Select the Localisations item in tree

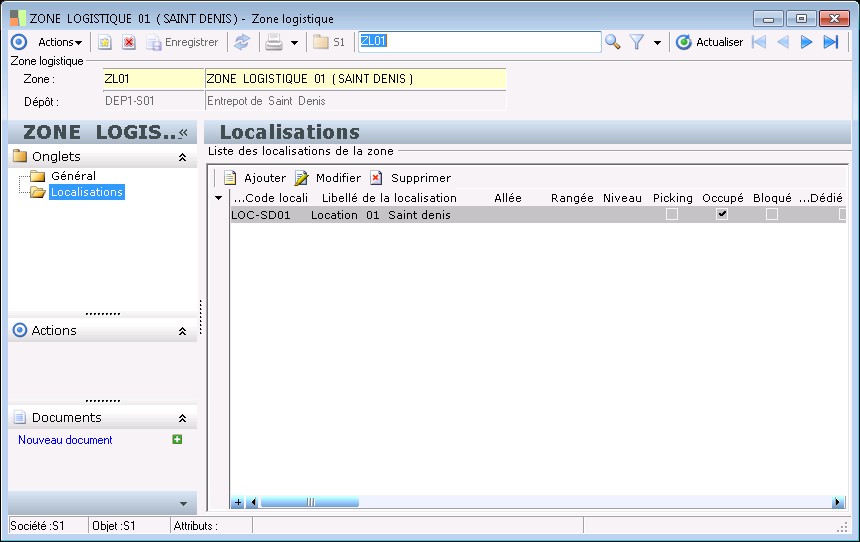click(86, 192)
